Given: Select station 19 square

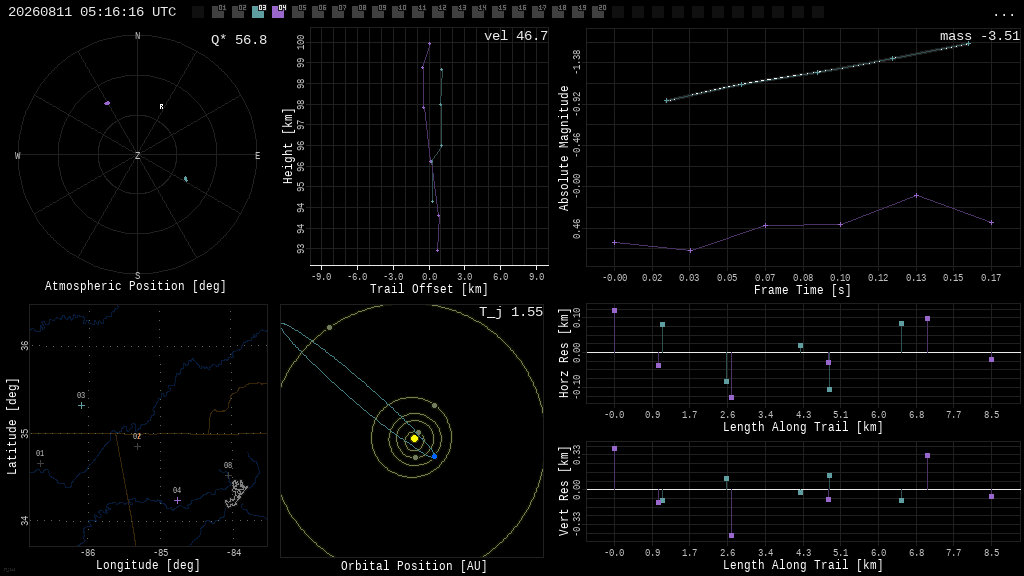Looking at the screenshot, I should click(x=578, y=12).
